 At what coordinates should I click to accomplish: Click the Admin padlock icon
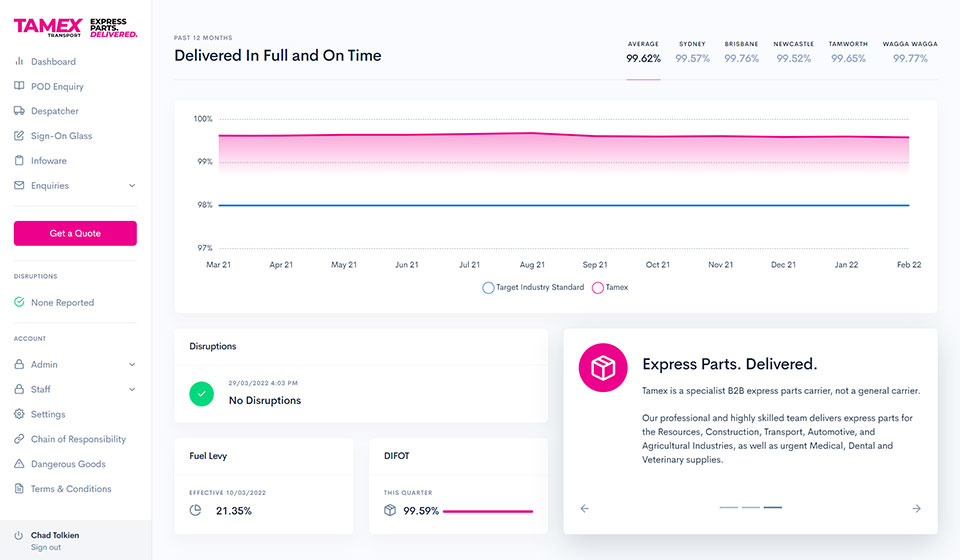(19, 364)
